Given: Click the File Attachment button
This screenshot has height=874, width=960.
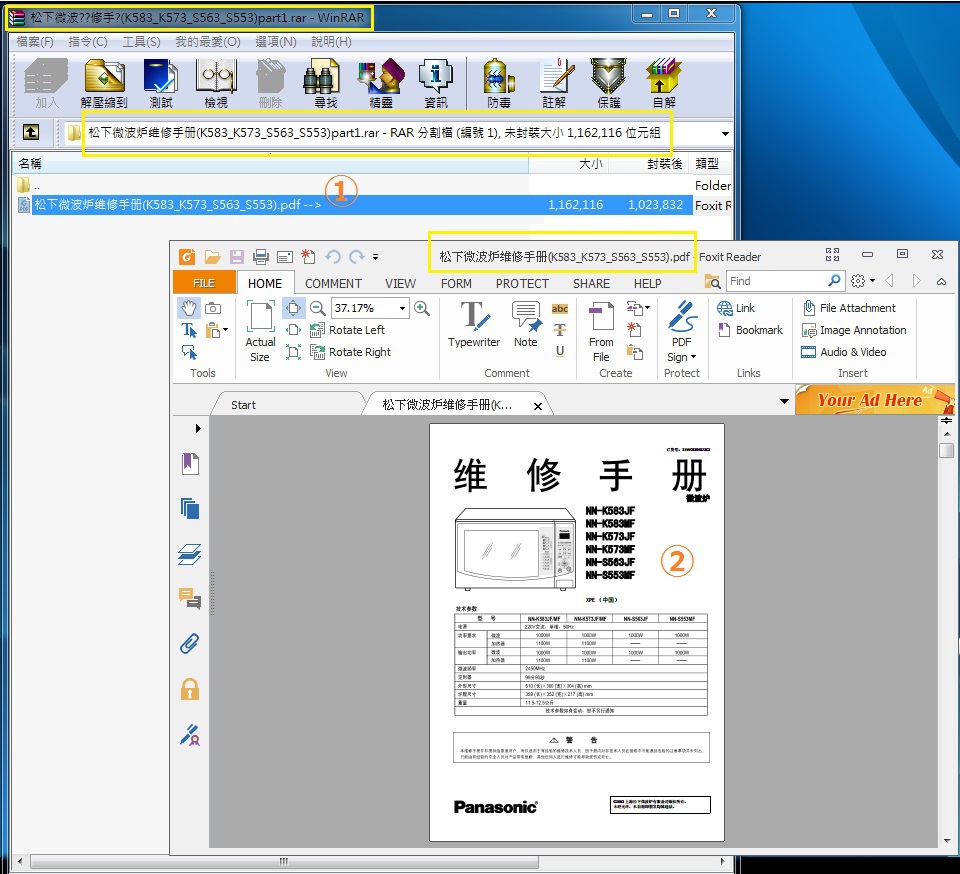Looking at the screenshot, I should [850, 308].
